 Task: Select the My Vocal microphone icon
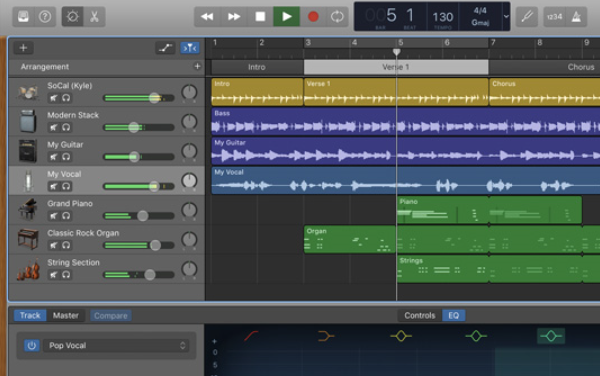pyautogui.click(x=28, y=181)
